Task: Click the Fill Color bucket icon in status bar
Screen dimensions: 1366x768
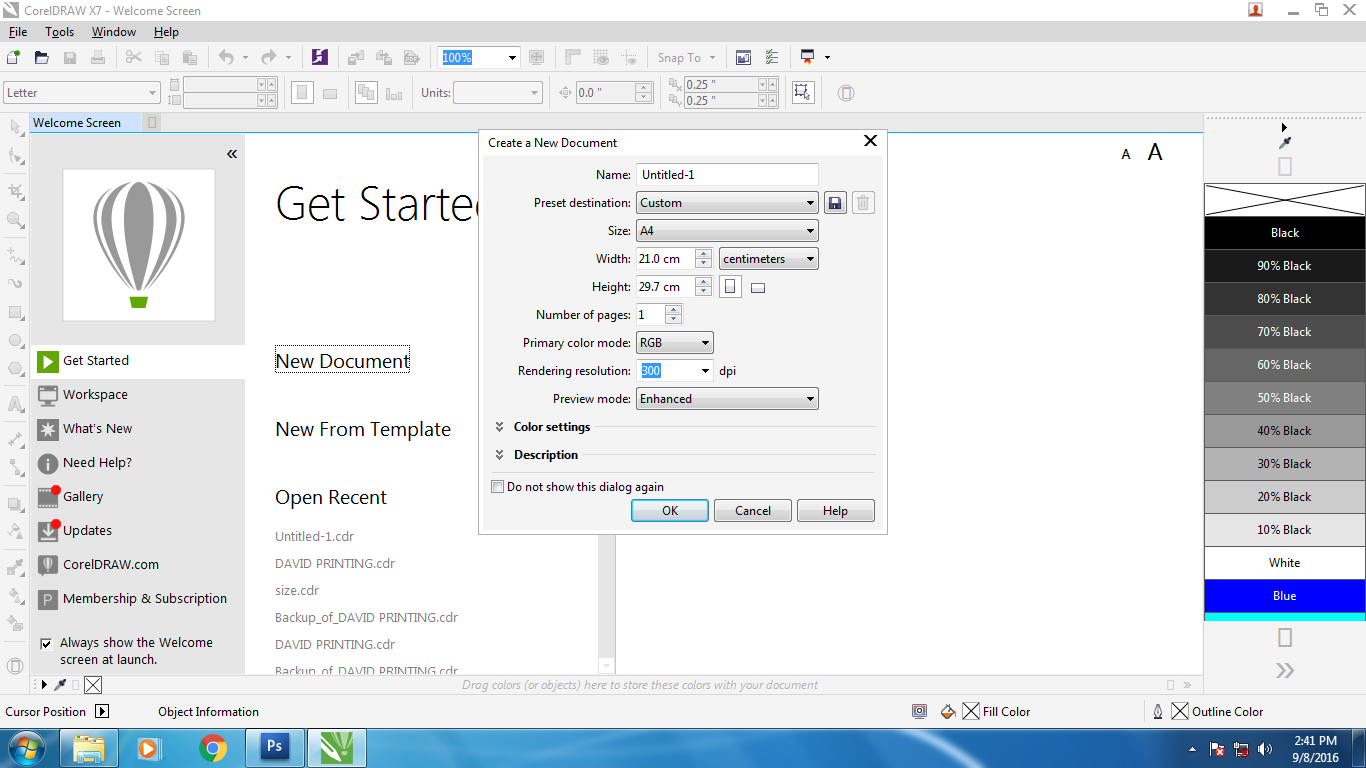Action: [x=948, y=712]
